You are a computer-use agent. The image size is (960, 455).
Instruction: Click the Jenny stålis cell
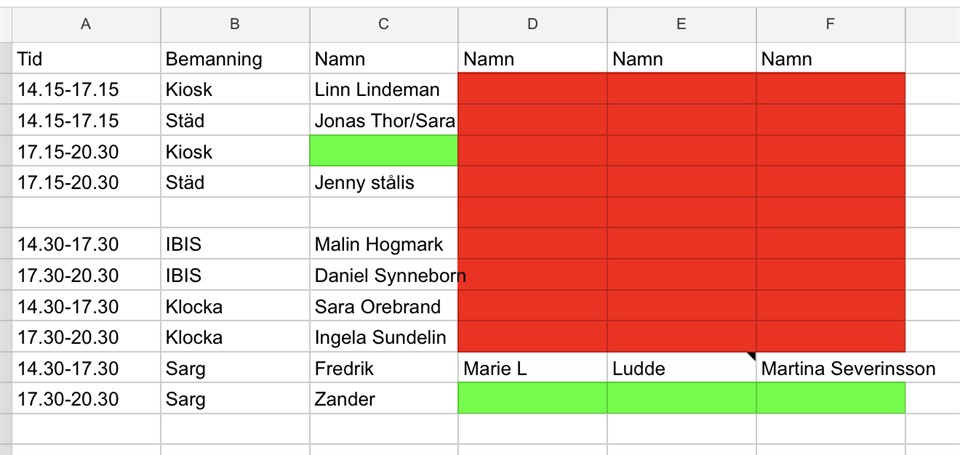coord(383,183)
